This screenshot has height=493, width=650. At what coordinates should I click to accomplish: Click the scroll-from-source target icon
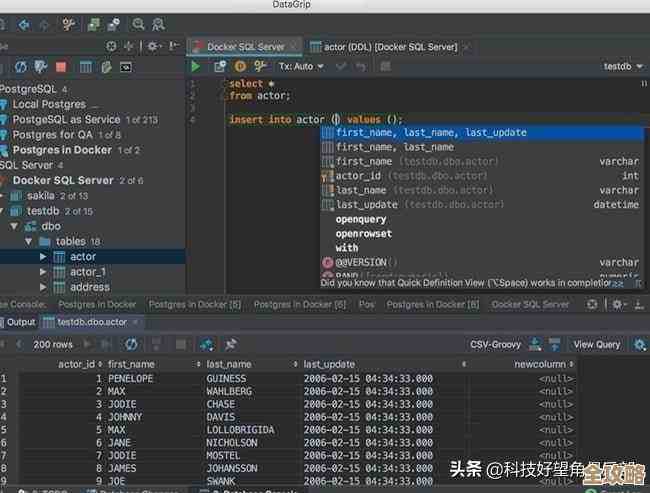111,46
